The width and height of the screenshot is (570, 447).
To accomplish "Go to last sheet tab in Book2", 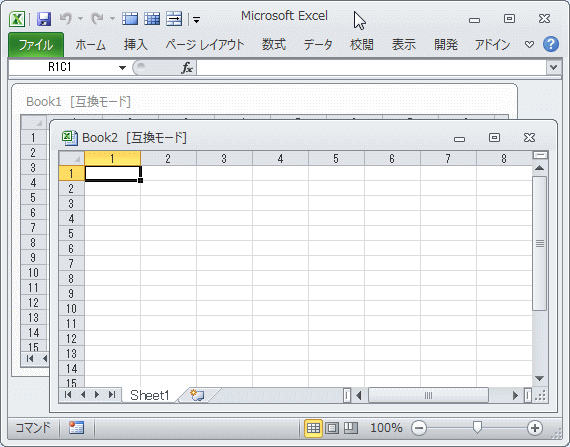I will coord(112,395).
